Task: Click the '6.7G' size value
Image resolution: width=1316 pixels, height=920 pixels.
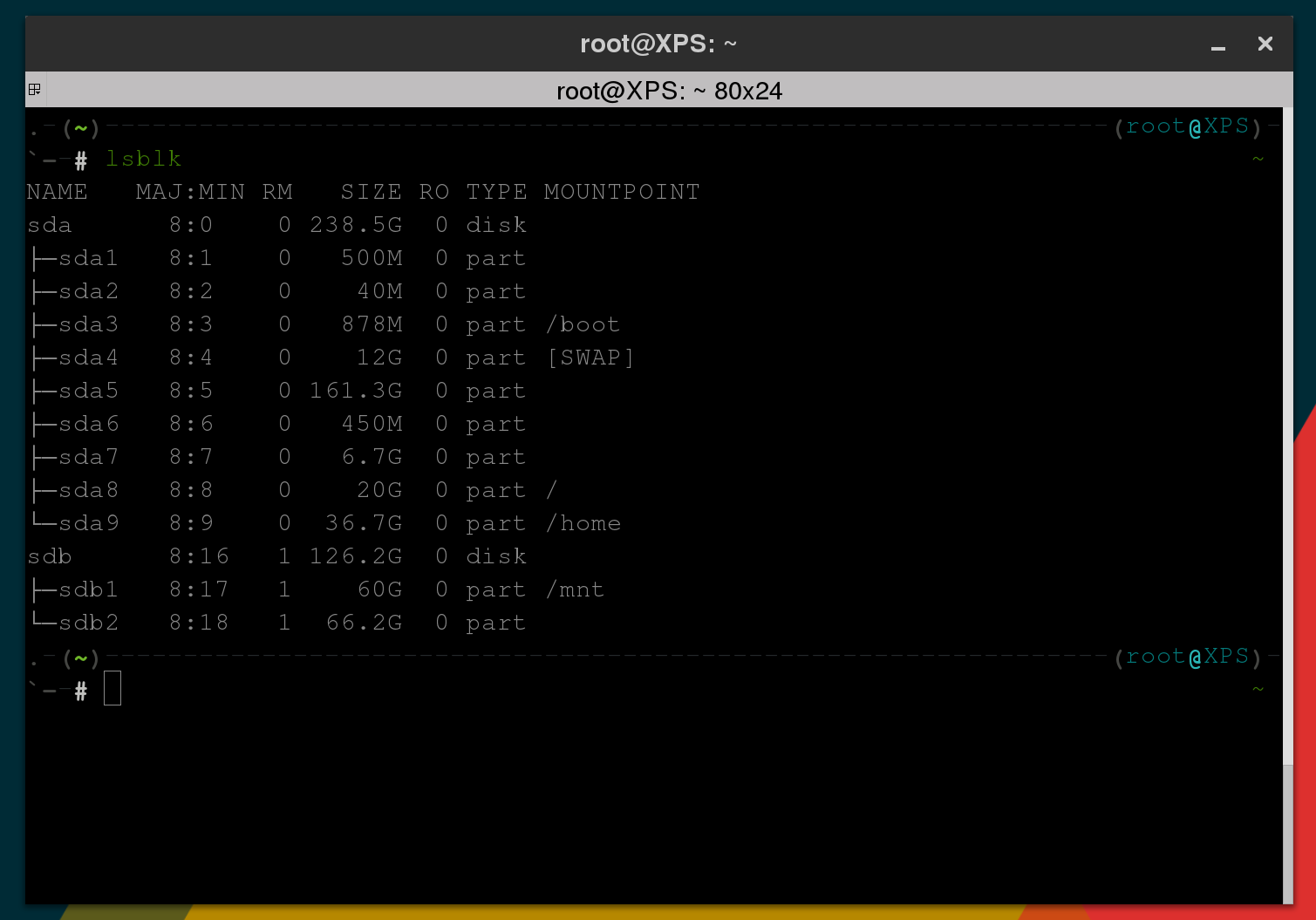Action: (x=372, y=457)
